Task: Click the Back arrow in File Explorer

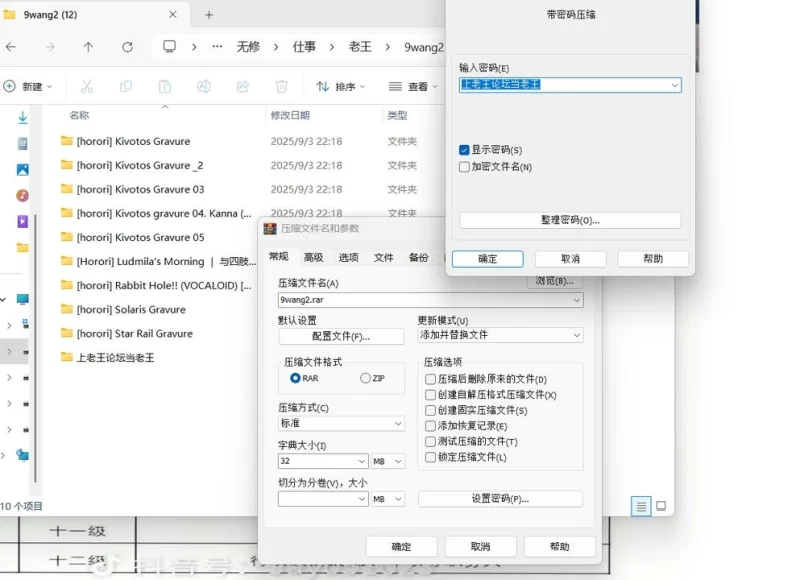Action: coord(11,47)
